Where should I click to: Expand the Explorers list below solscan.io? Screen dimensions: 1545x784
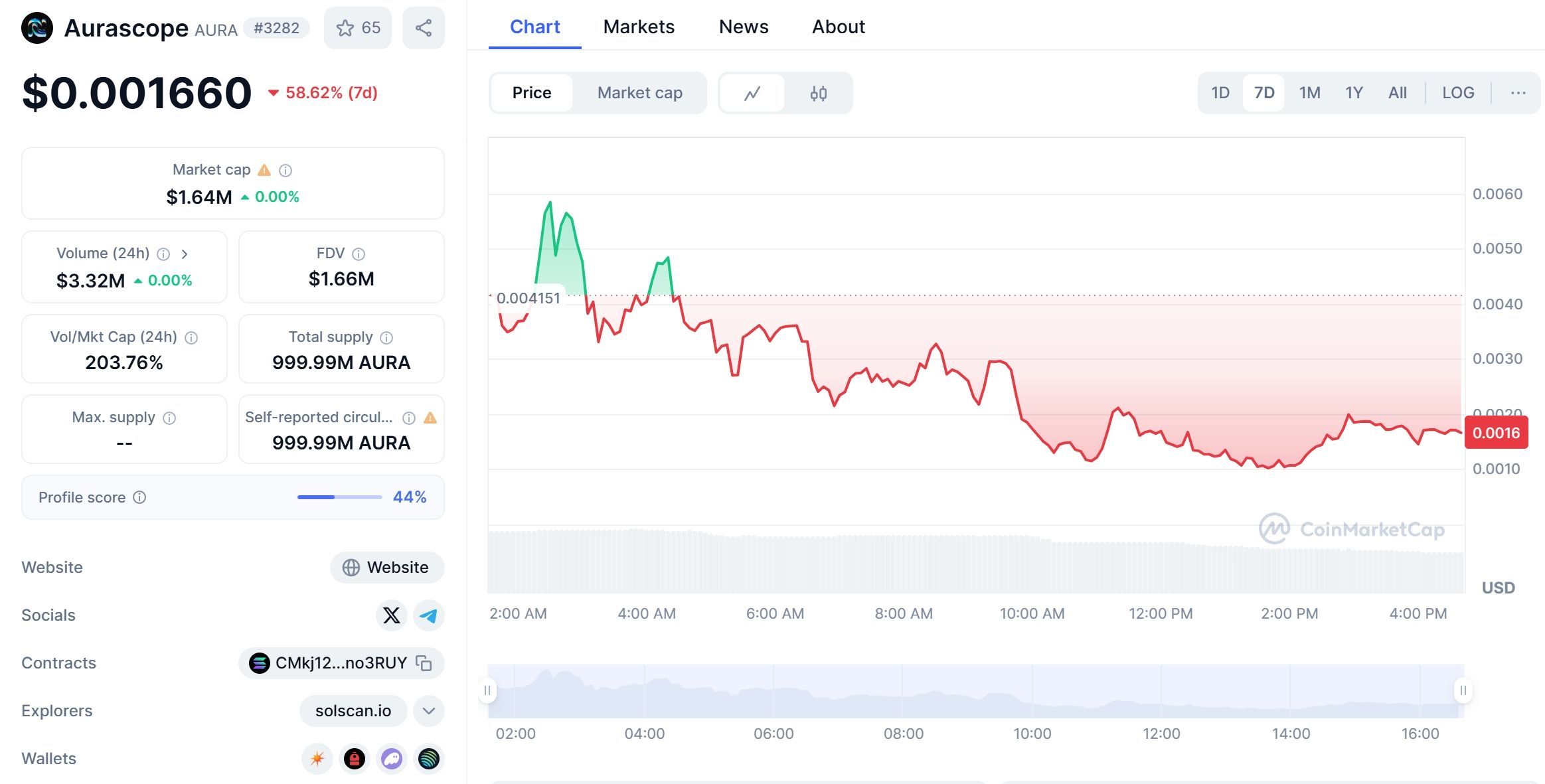(428, 710)
